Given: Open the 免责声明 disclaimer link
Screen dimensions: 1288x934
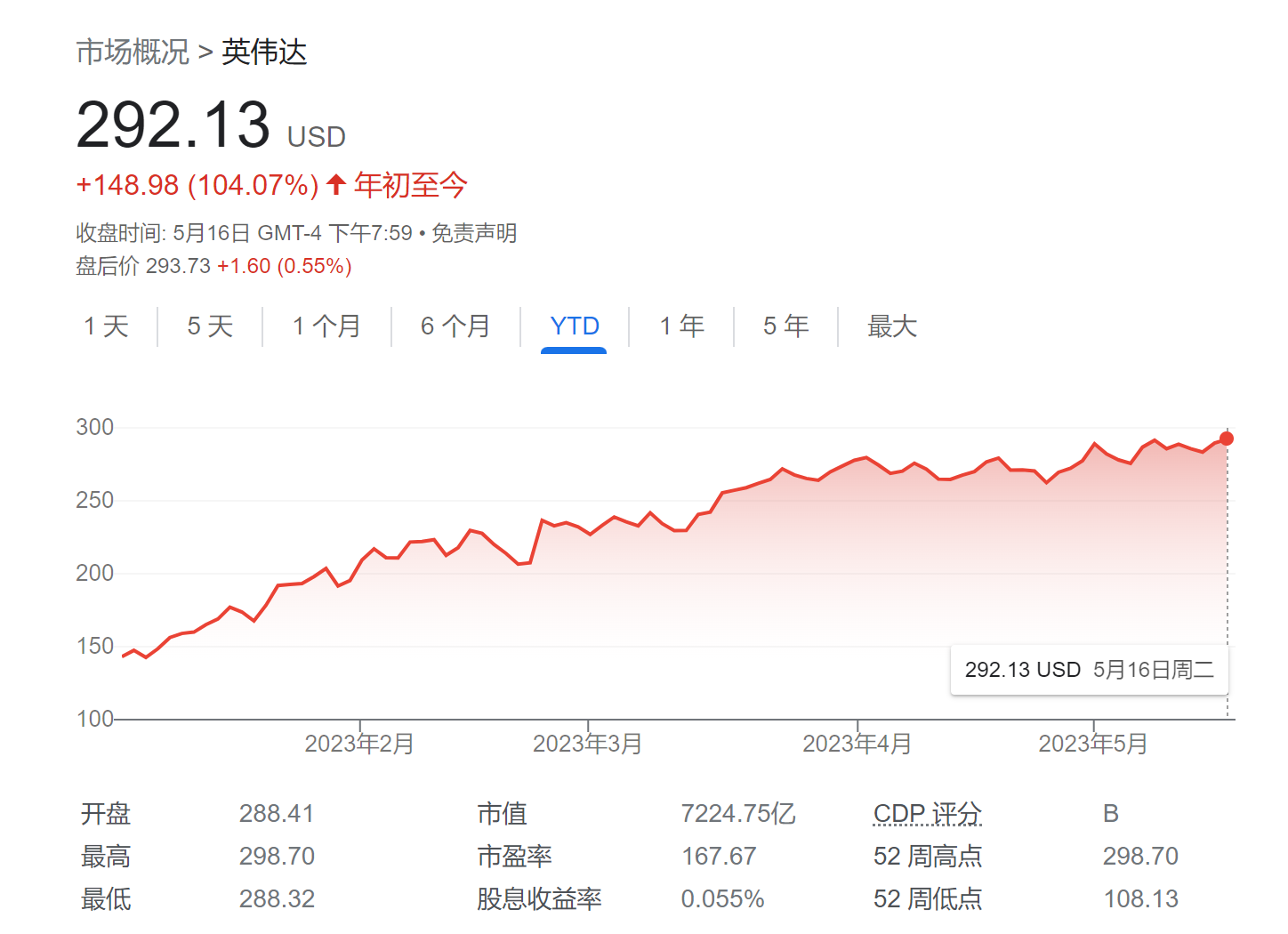Looking at the screenshot, I should 474,233.
